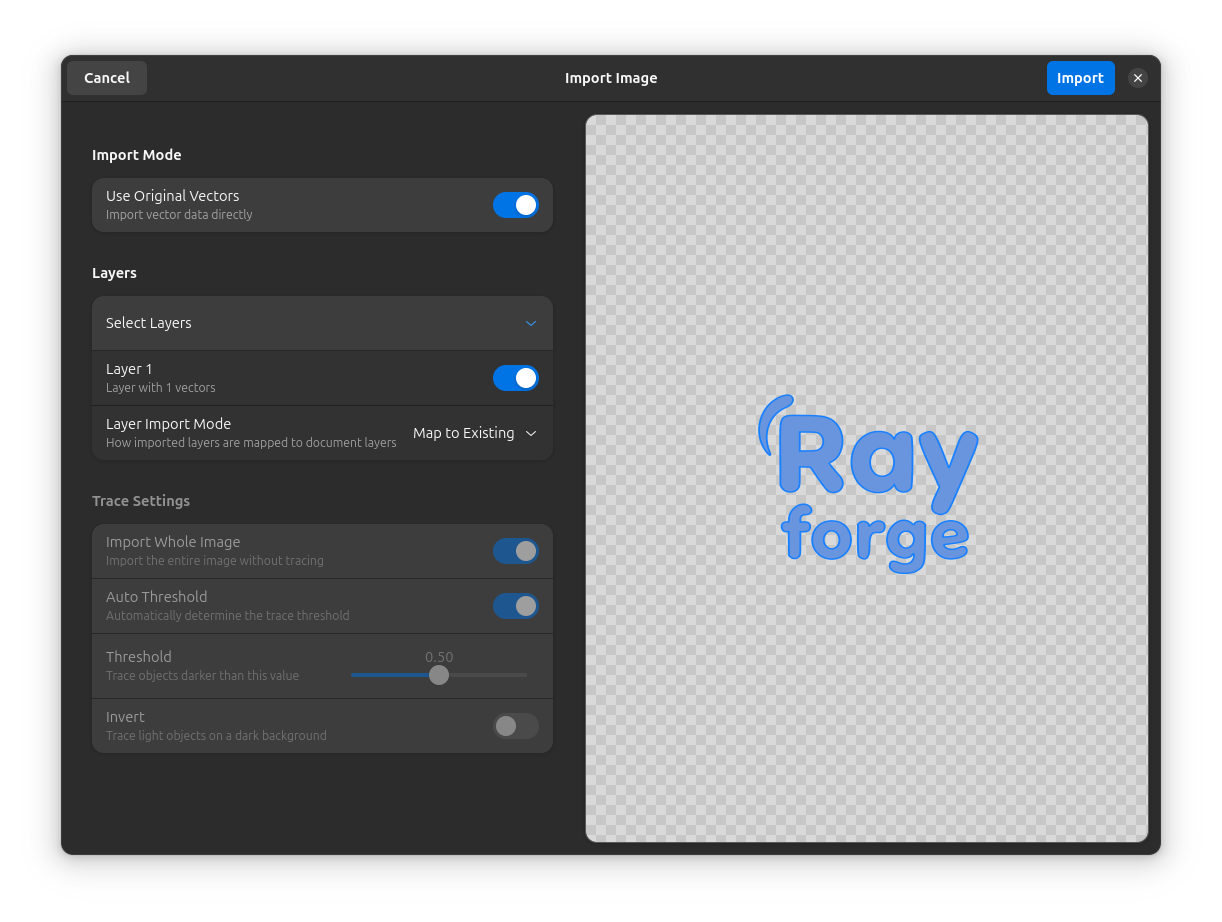Screen dimensions: 1222x922
Task: Close the Import Image dialog with X
Action: [x=1138, y=77]
